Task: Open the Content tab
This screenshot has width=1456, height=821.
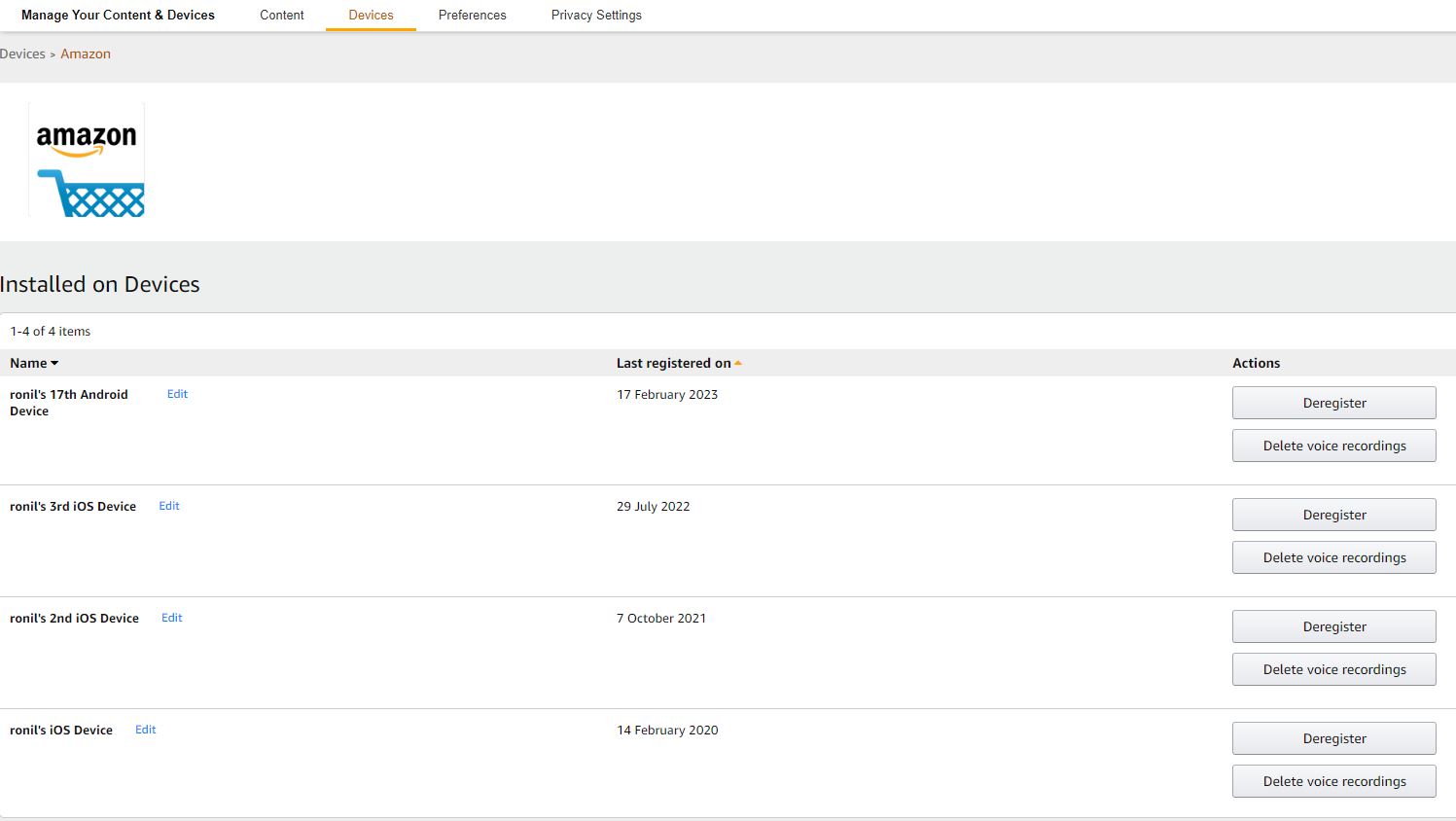Action: pyautogui.click(x=281, y=16)
